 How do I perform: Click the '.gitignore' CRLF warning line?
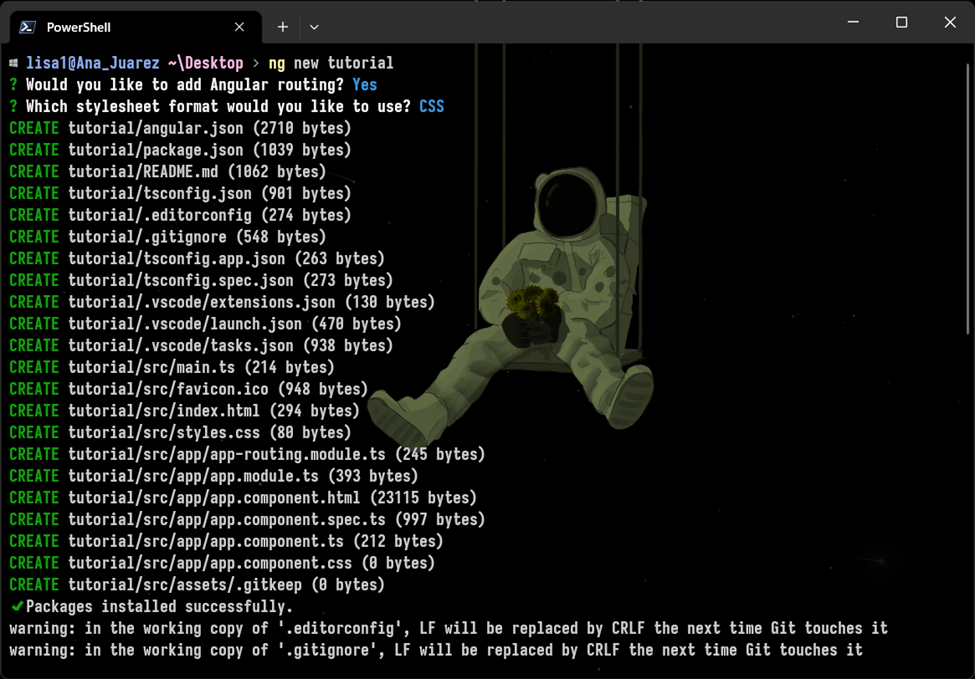[x=436, y=650]
